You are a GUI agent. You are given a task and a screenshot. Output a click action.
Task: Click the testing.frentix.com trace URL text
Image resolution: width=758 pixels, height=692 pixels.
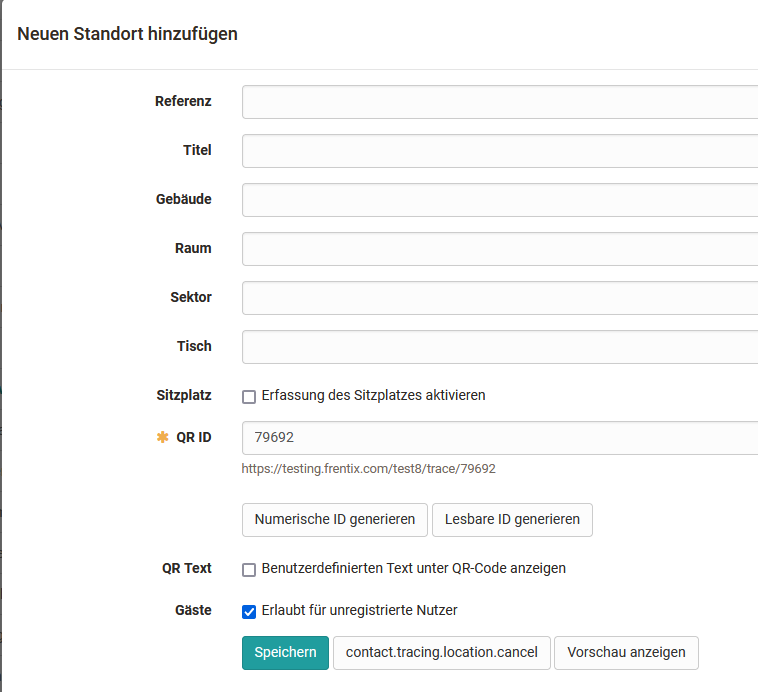tap(368, 468)
